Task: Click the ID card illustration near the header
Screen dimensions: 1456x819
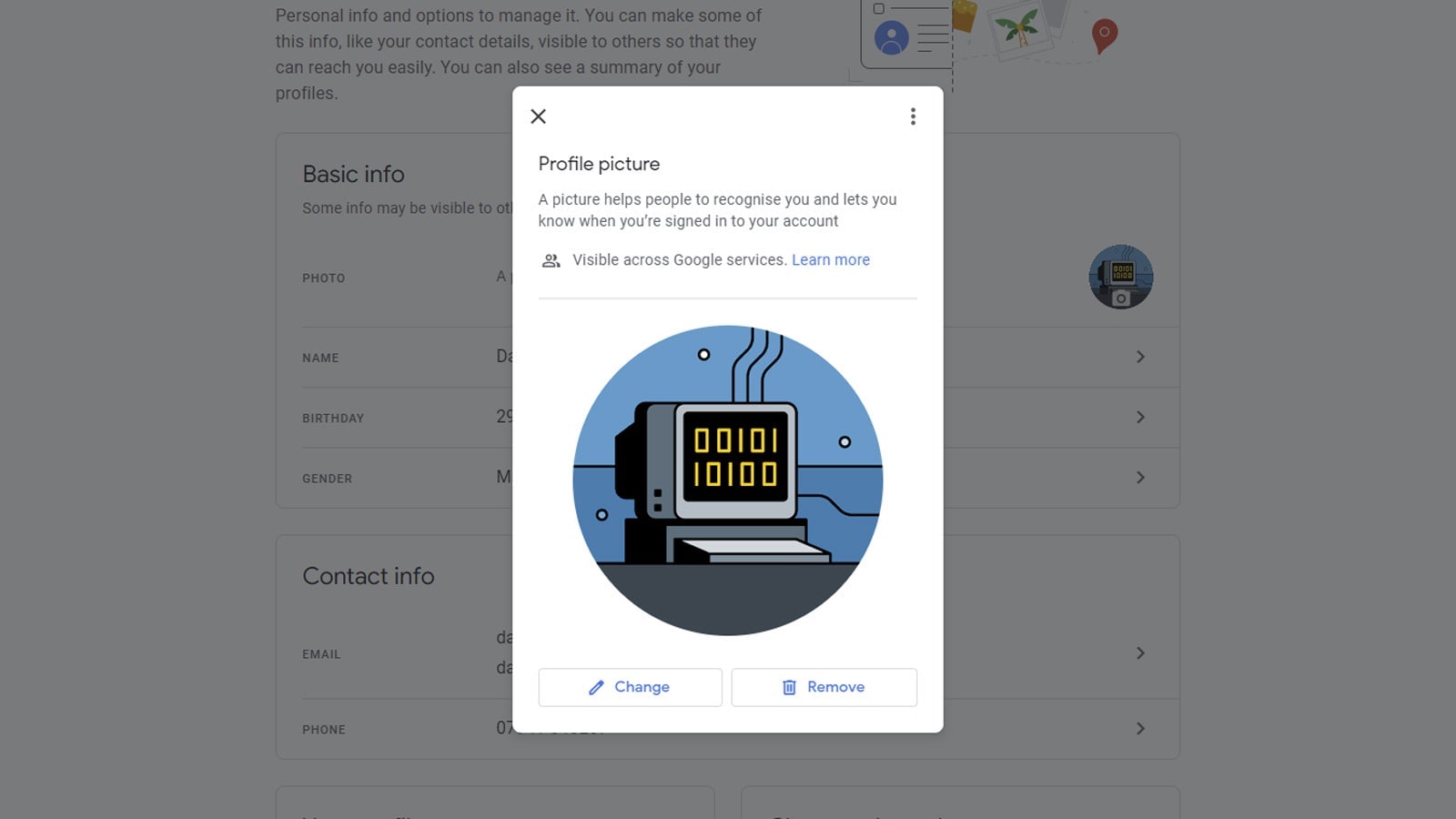Action: pos(901,36)
